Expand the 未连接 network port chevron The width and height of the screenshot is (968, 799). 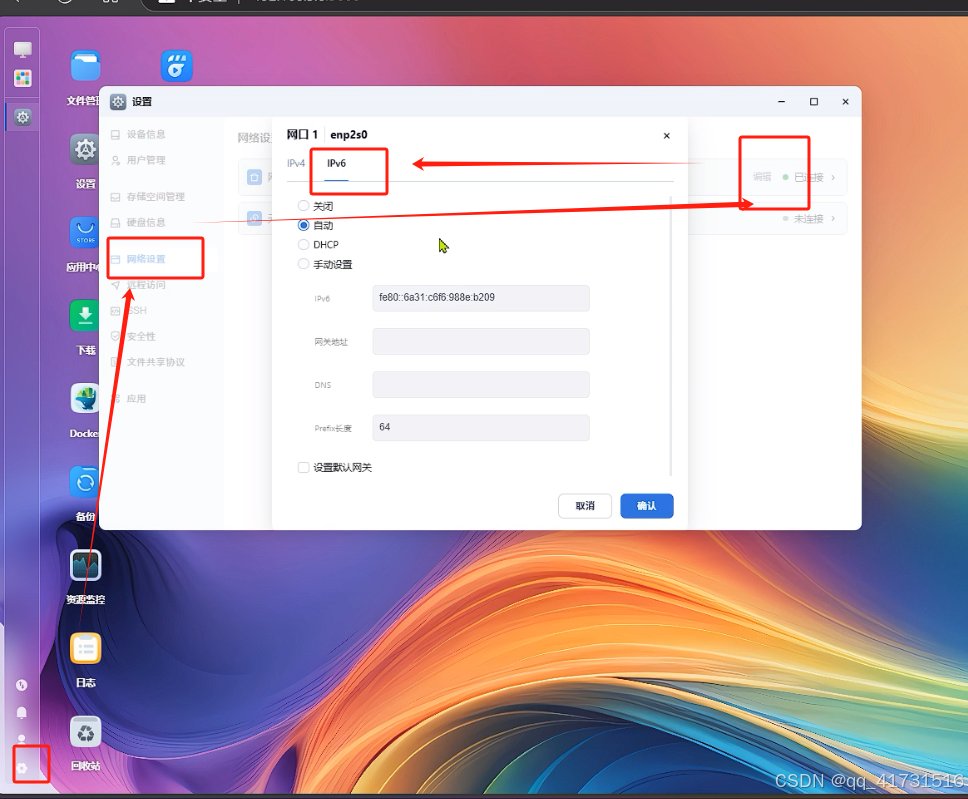pyautogui.click(x=833, y=219)
